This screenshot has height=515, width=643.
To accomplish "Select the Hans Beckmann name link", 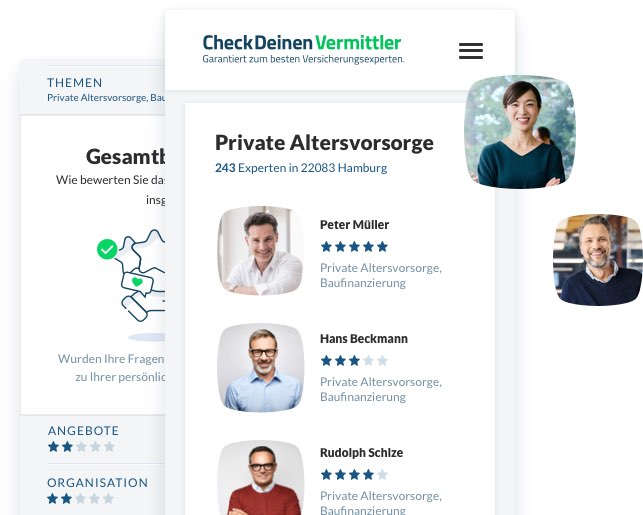I will (364, 339).
